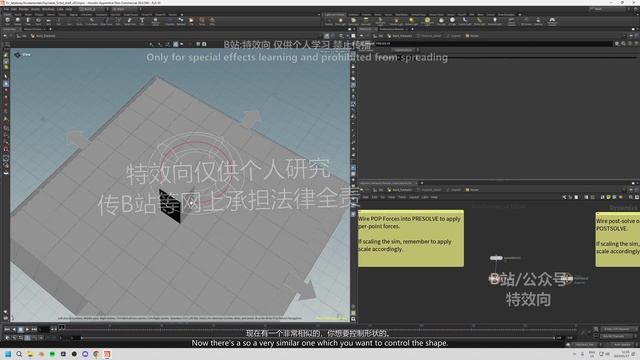640x360 pixels.
Task: Select the Platonic Solids shelf tool
Action: pyautogui.click(x=156, y=21)
